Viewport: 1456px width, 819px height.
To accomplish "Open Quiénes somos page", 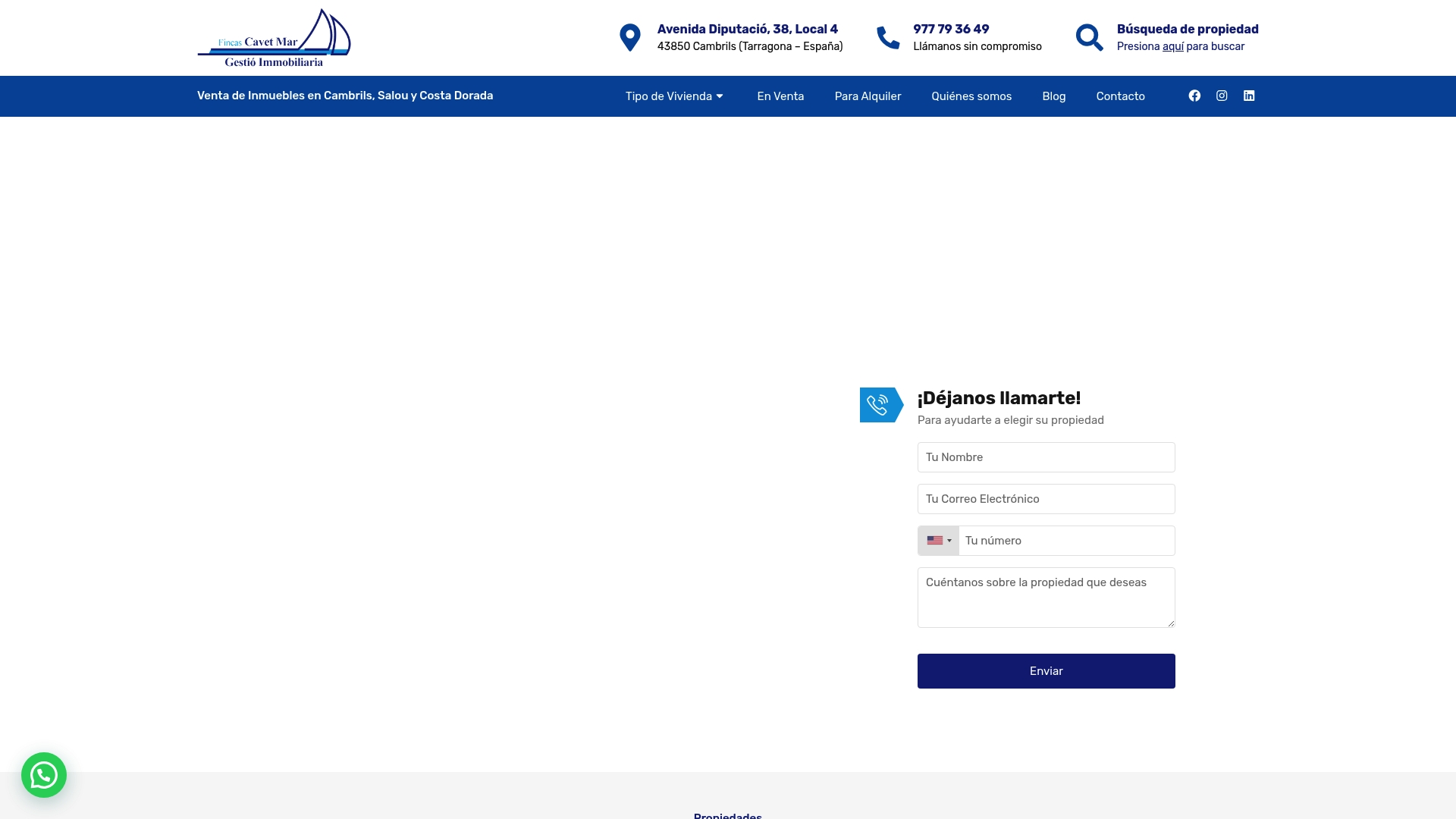I will [x=971, y=96].
